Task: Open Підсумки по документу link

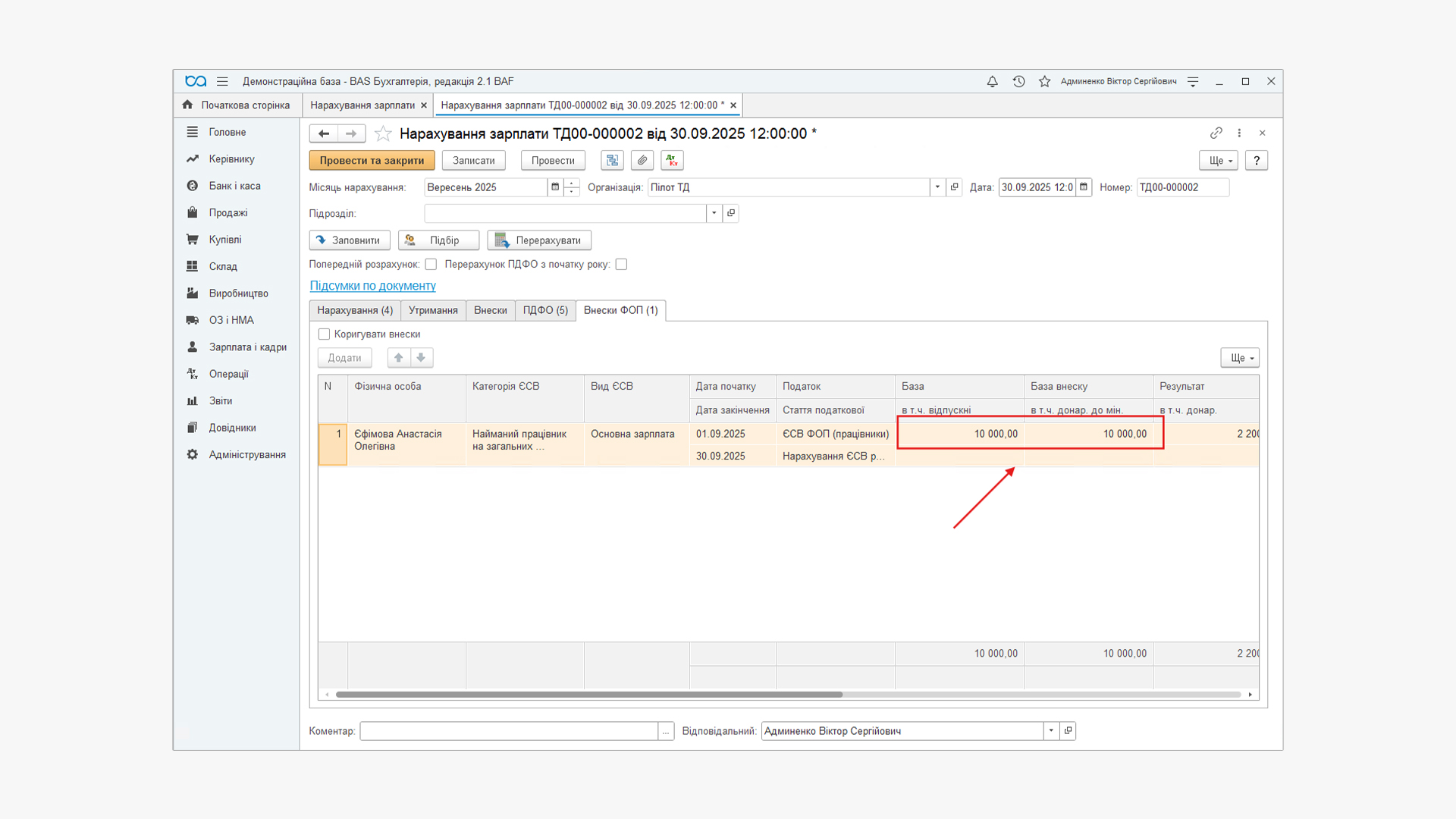Action: pos(372,285)
